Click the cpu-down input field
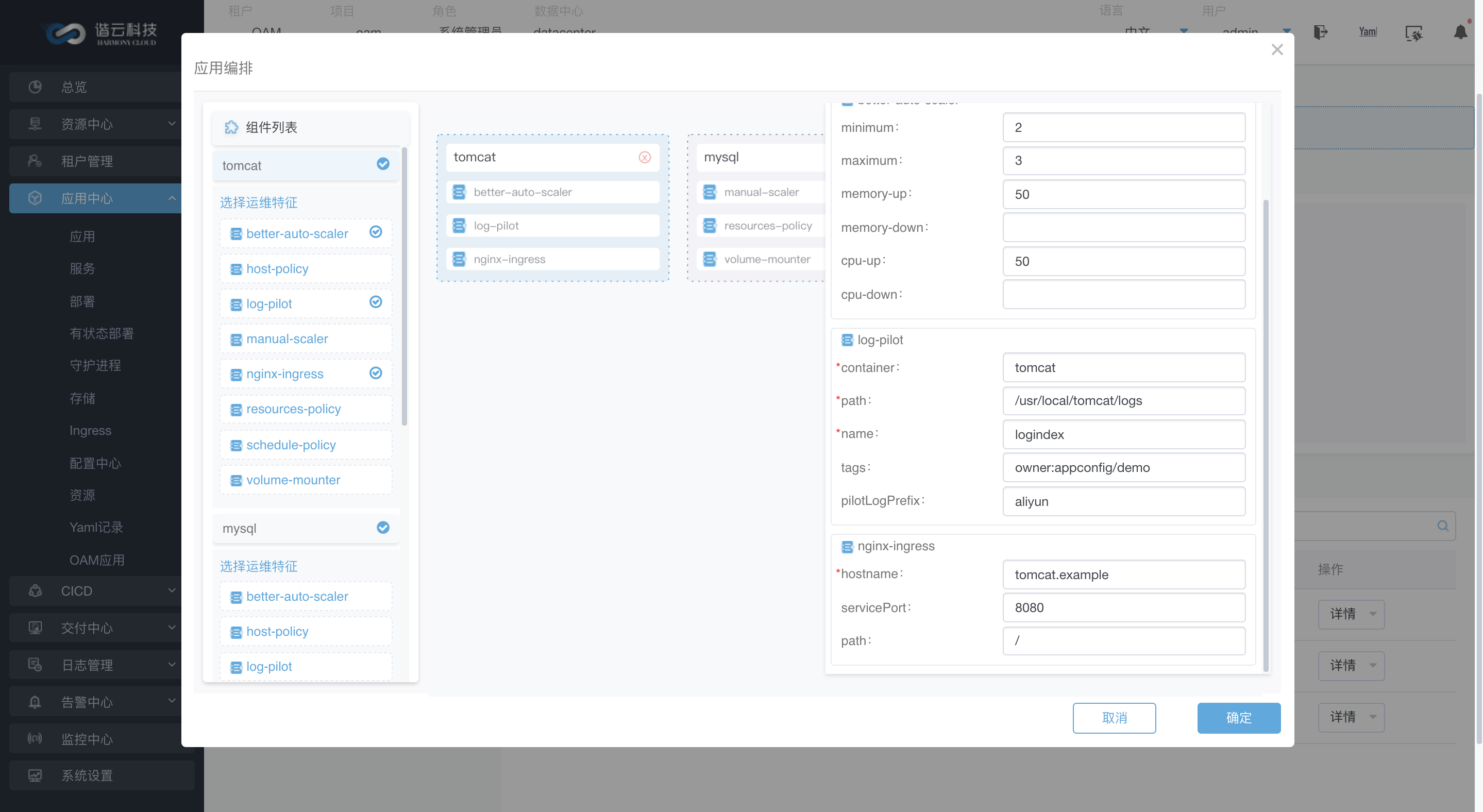The width and height of the screenshot is (1483, 812). [1124, 294]
